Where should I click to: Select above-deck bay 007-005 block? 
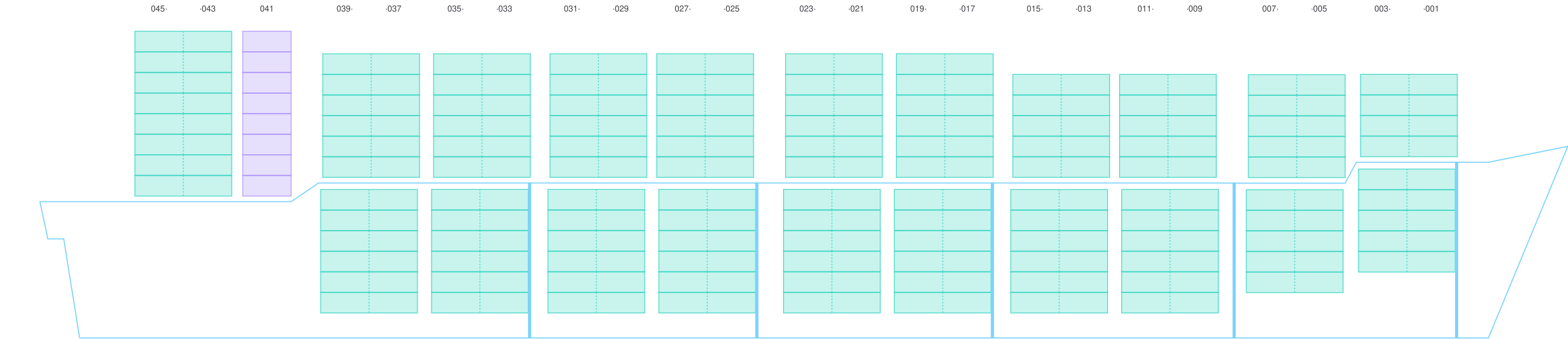(1297, 126)
